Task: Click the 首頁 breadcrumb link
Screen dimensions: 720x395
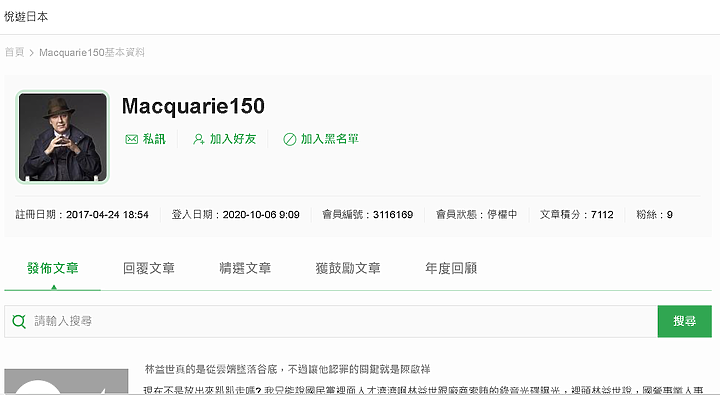Action: tap(14, 52)
